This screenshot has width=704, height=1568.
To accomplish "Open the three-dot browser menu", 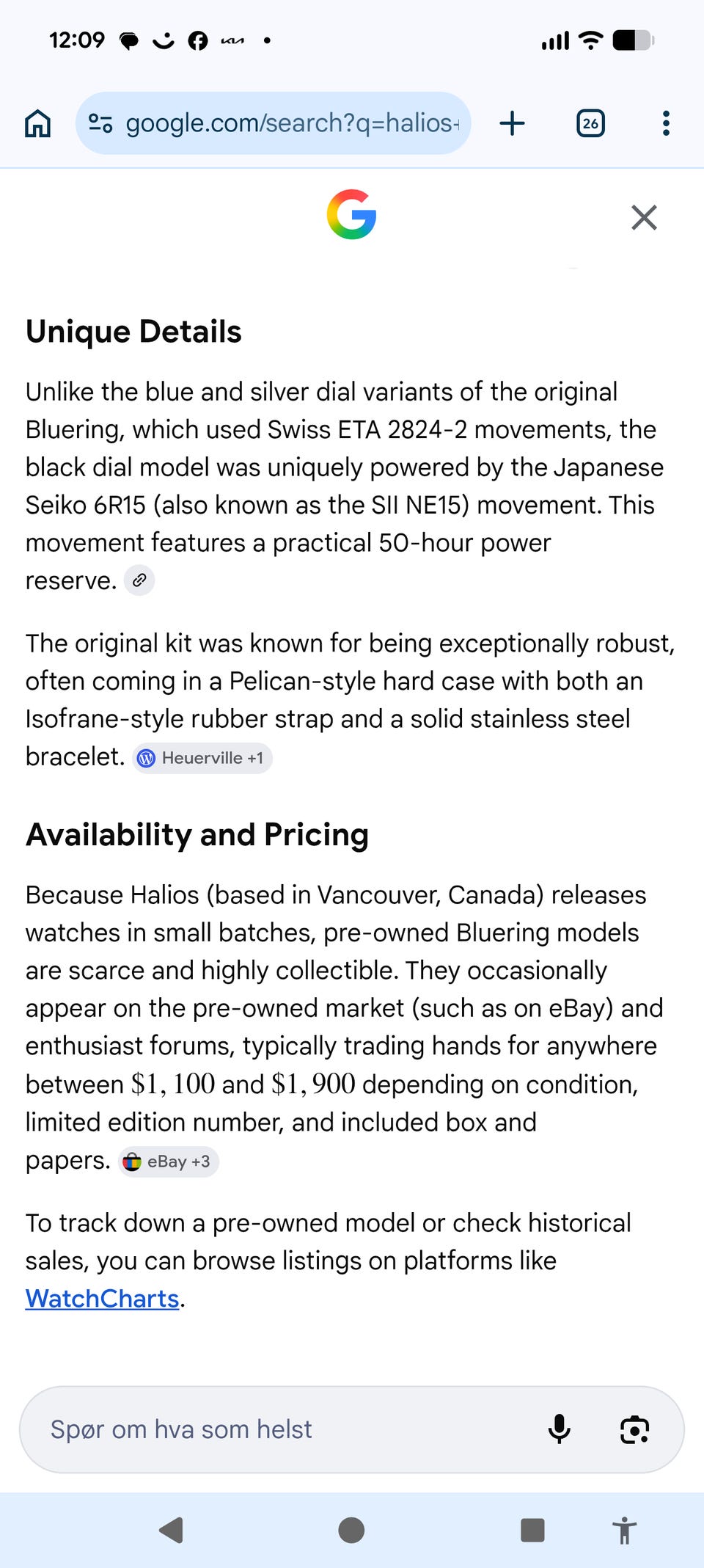I will click(666, 123).
